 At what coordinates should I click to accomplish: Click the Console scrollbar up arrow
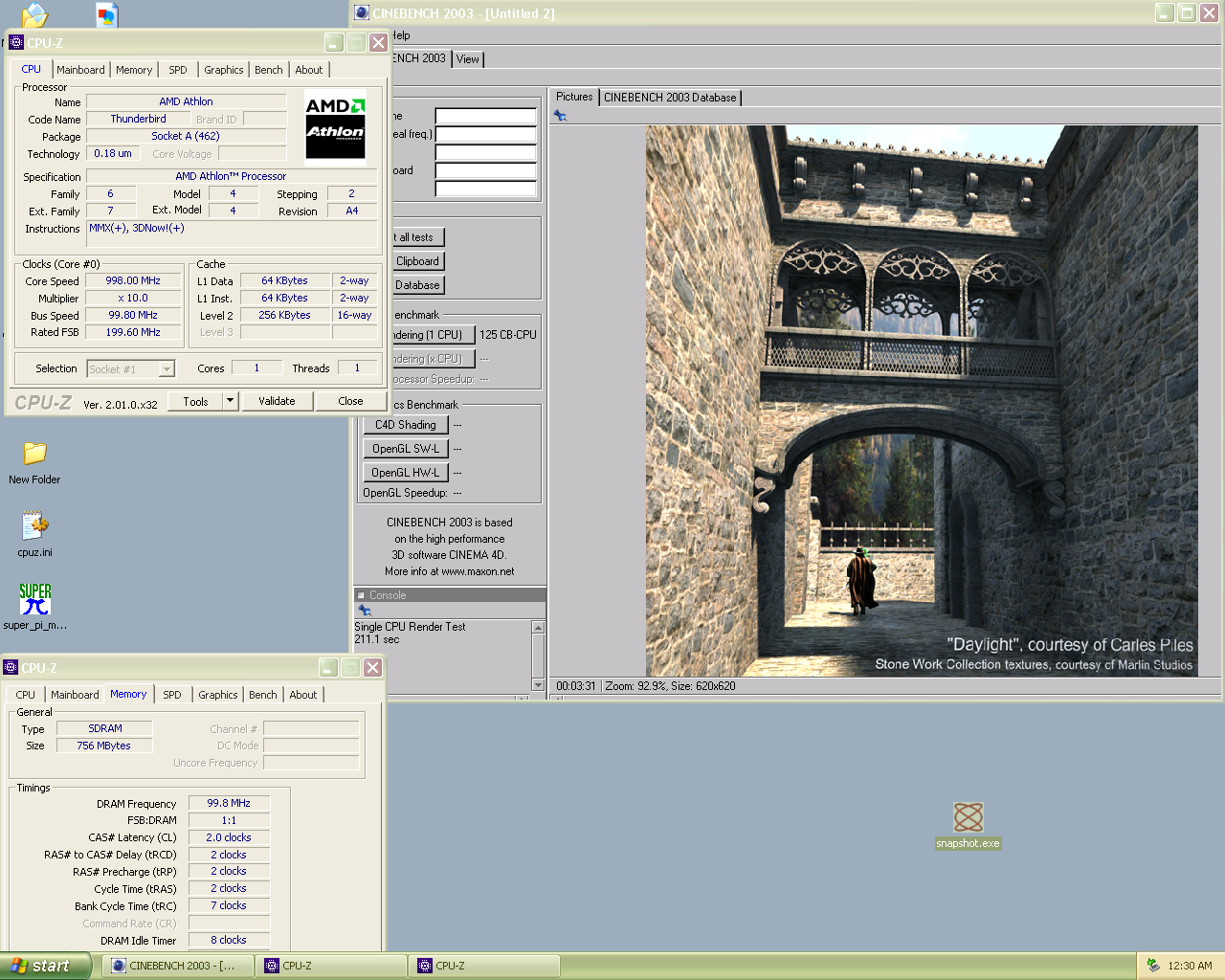pos(538,627)
